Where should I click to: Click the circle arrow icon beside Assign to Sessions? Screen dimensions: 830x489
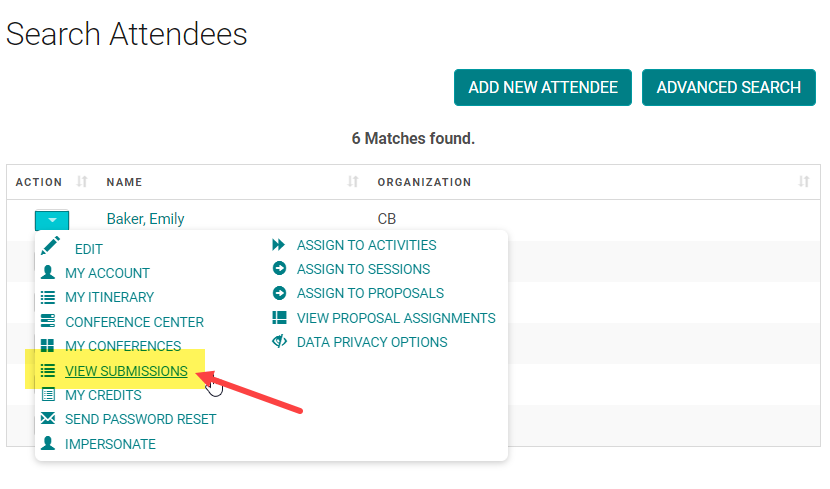[279, 268]
